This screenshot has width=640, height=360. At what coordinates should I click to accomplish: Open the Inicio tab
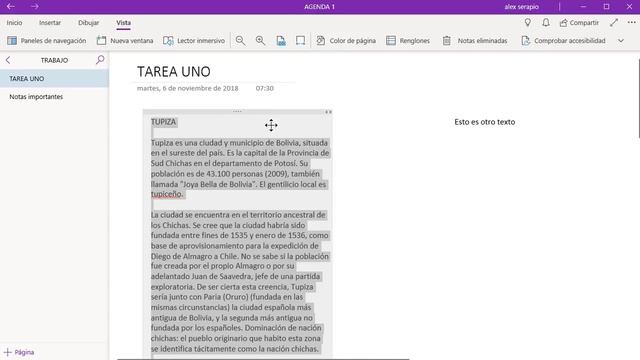click(14, 23)
